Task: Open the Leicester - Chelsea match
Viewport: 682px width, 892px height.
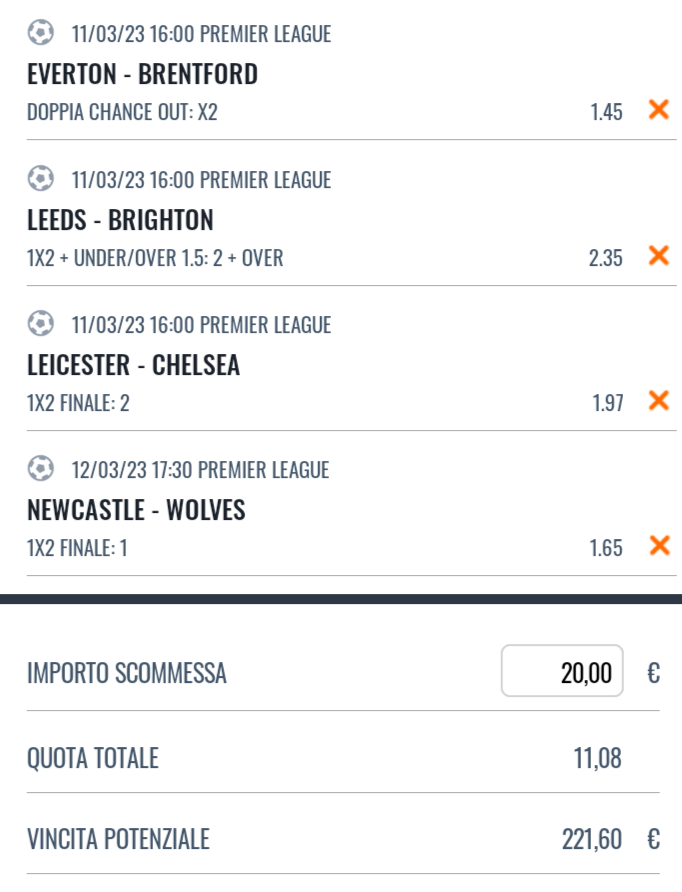Action: [133, 365]
